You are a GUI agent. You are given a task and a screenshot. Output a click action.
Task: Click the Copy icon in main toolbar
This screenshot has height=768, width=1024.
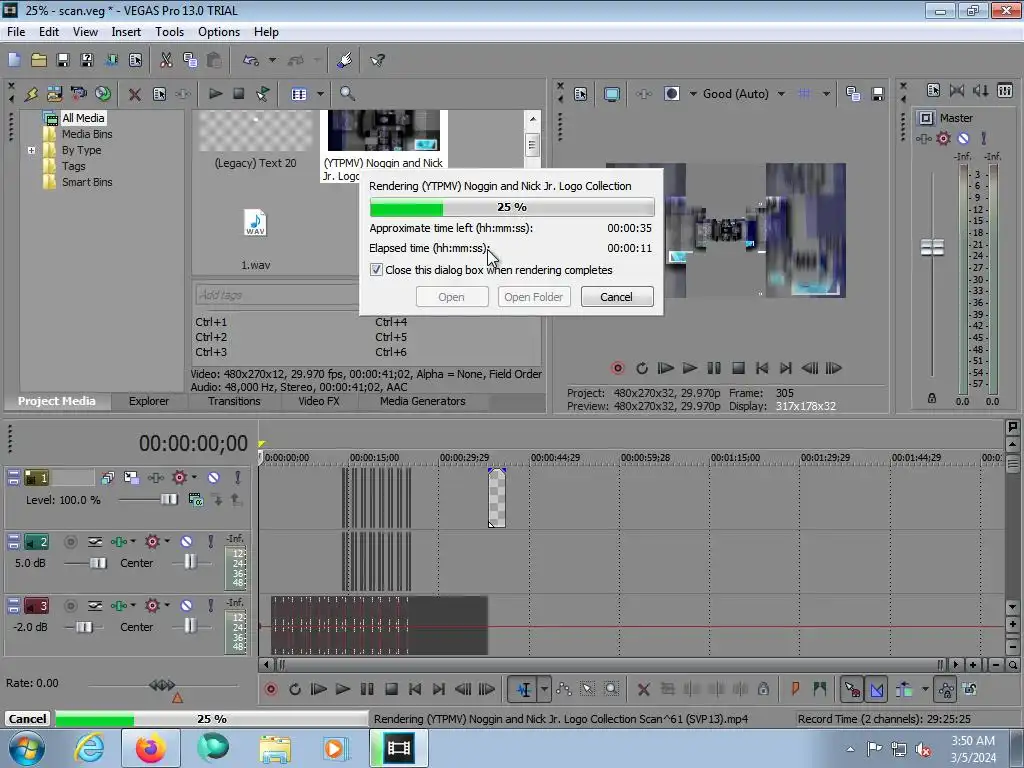[x=190, y=60]
